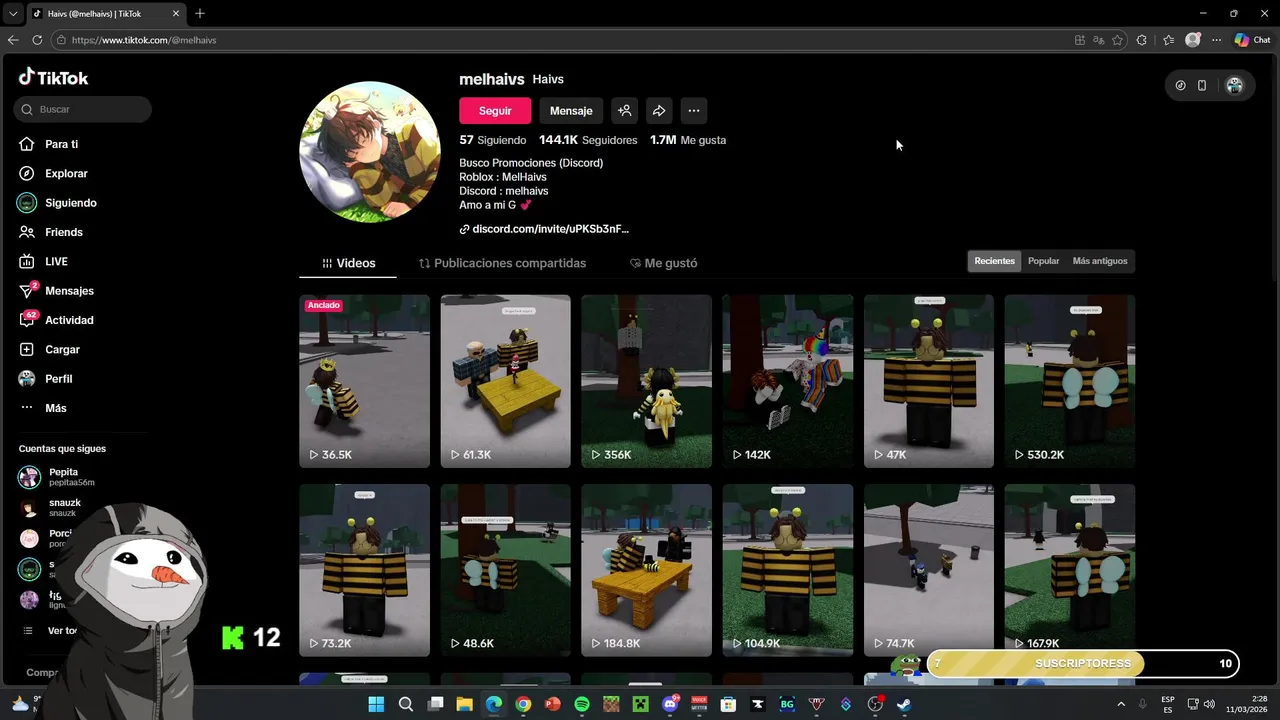Viewport: 1280px width, 720px height.
Task: Open the video with 74.7K views
Action: click(x=929, y=570)
